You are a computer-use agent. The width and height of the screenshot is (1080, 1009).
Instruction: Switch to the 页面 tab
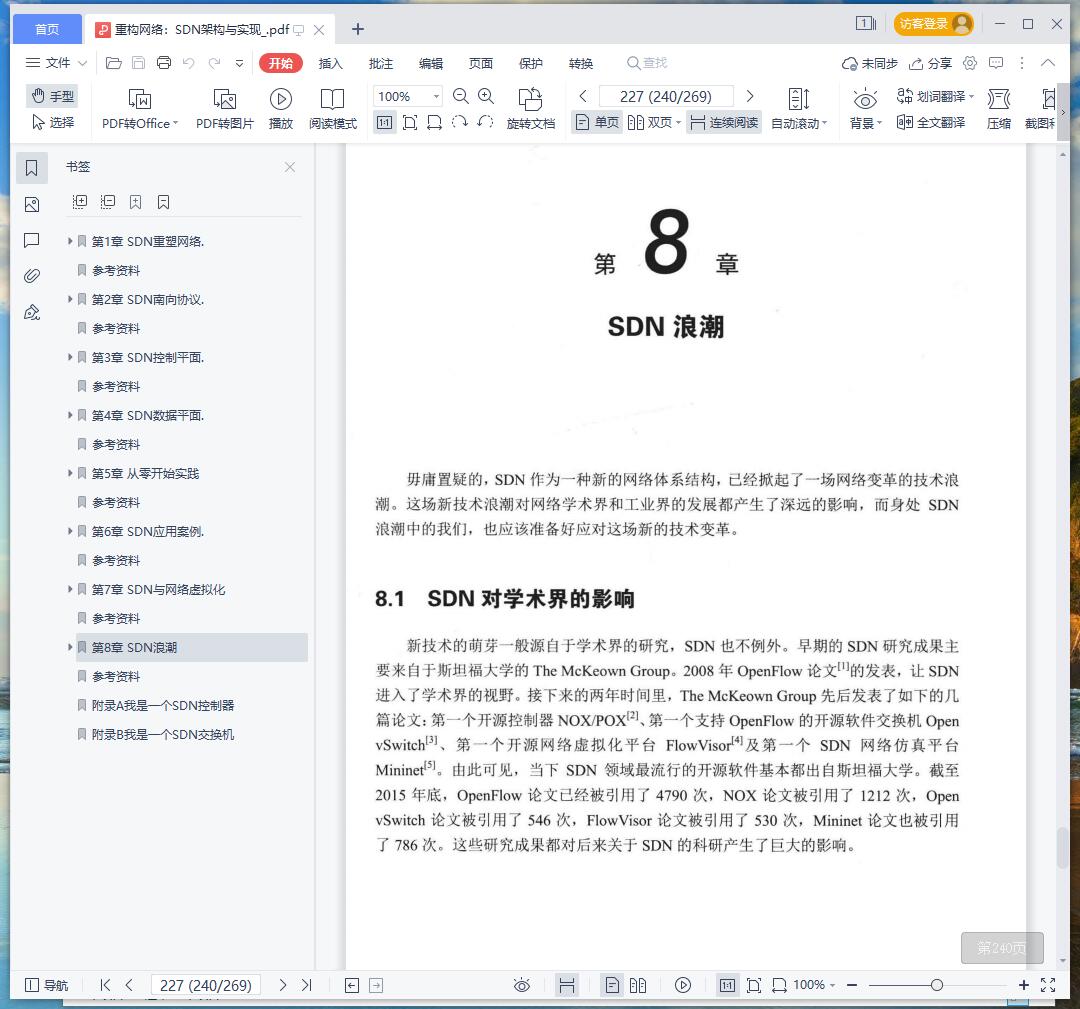[x=481, y=63]
